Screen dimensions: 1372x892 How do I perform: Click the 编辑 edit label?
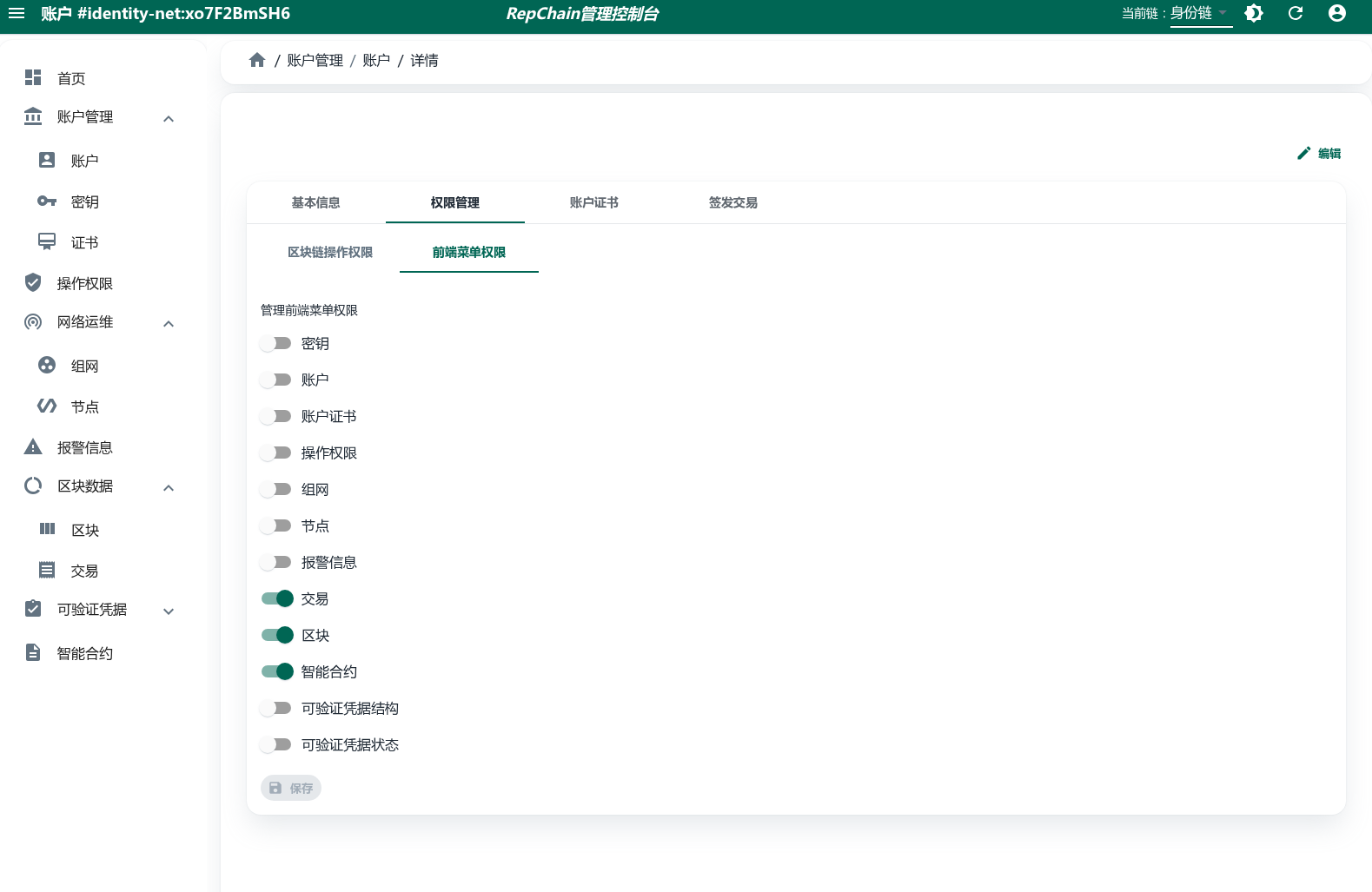1329,153
